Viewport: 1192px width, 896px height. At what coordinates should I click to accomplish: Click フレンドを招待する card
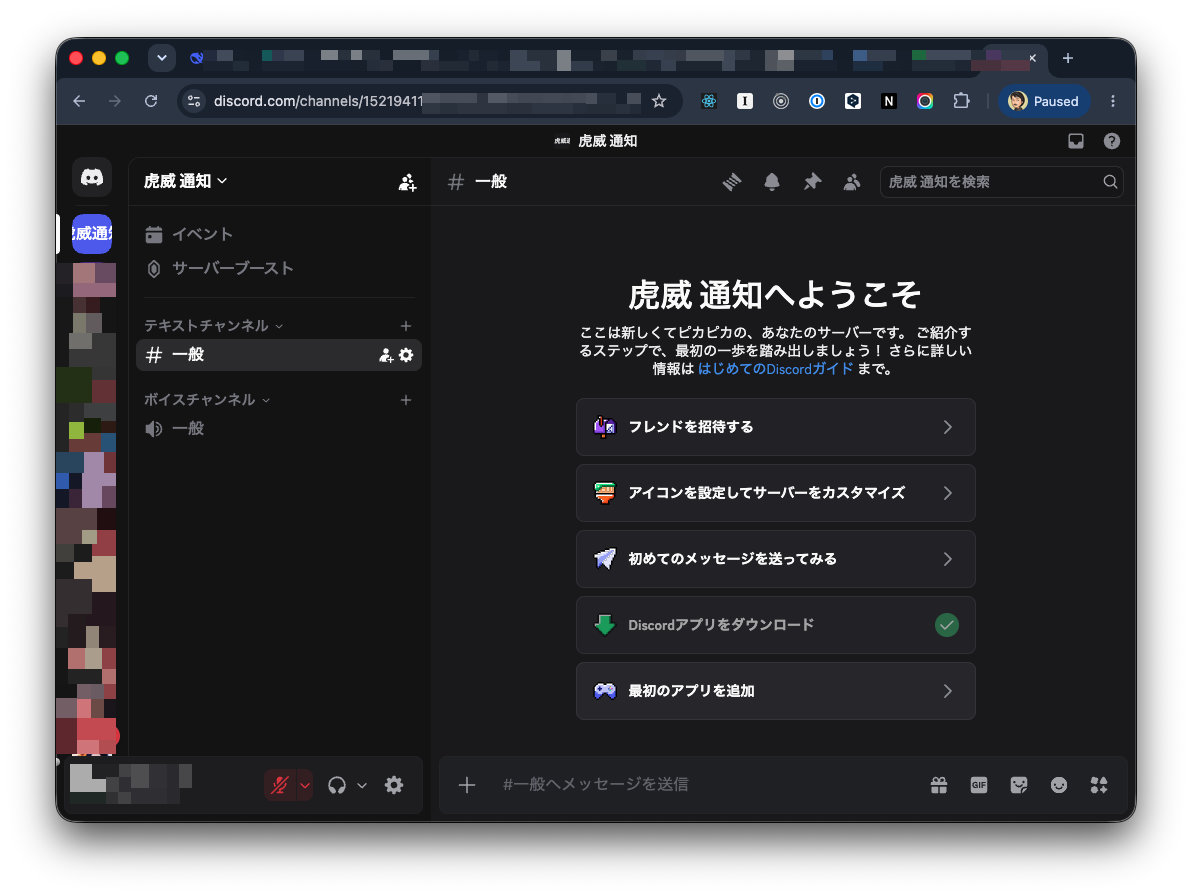coord(775,427)
